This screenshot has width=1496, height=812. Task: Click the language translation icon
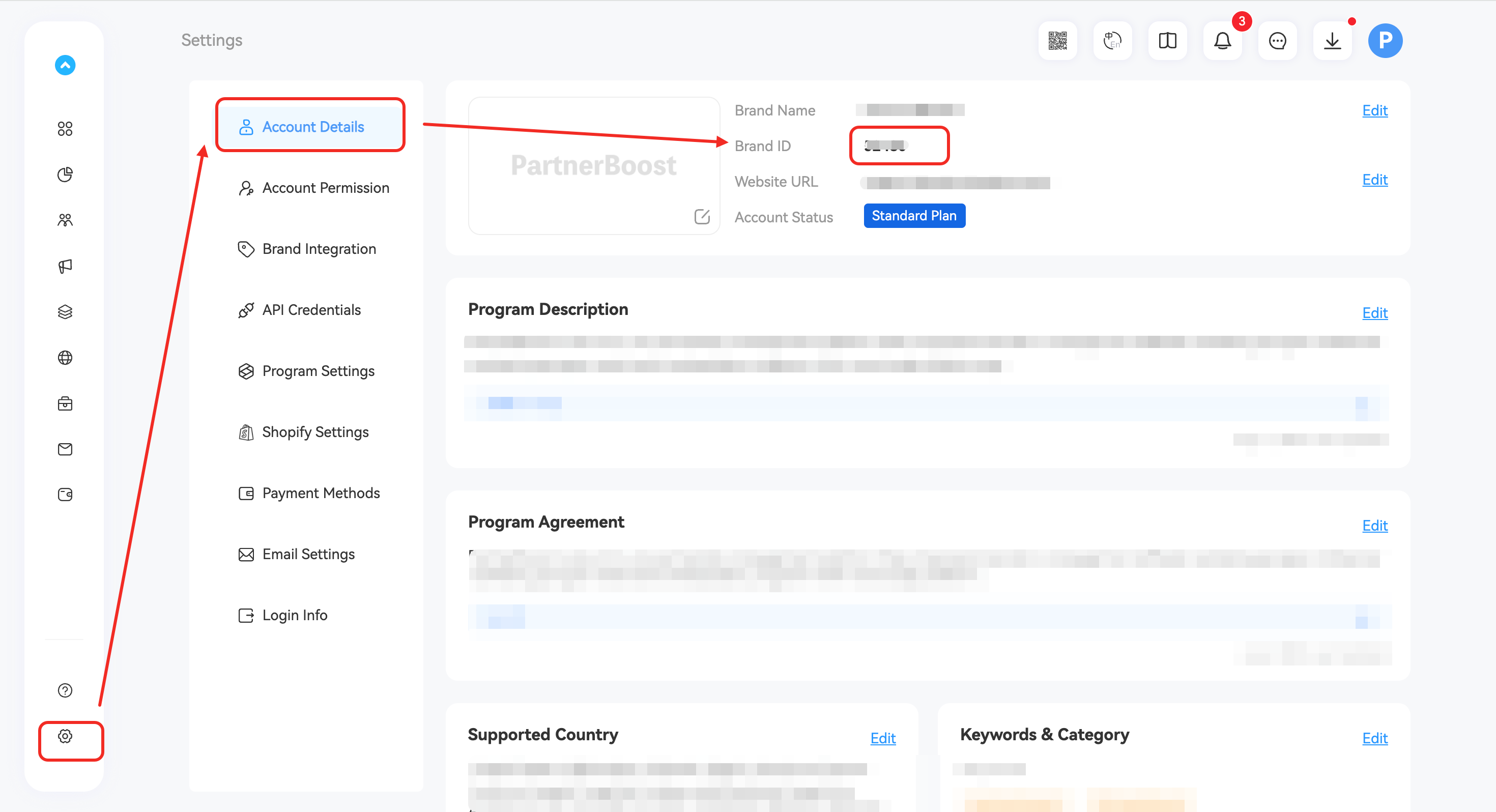(x=1112, y=41)
